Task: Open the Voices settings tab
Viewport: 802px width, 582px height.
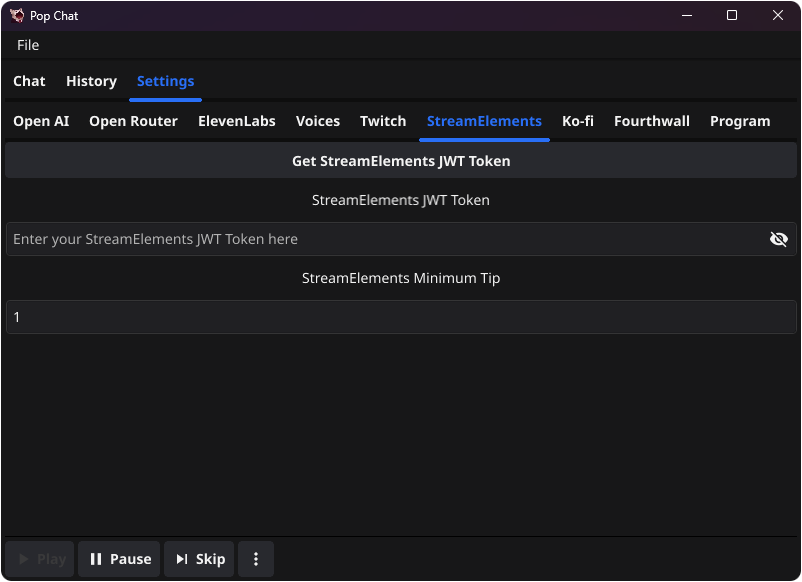Action: tap(317, 121)
